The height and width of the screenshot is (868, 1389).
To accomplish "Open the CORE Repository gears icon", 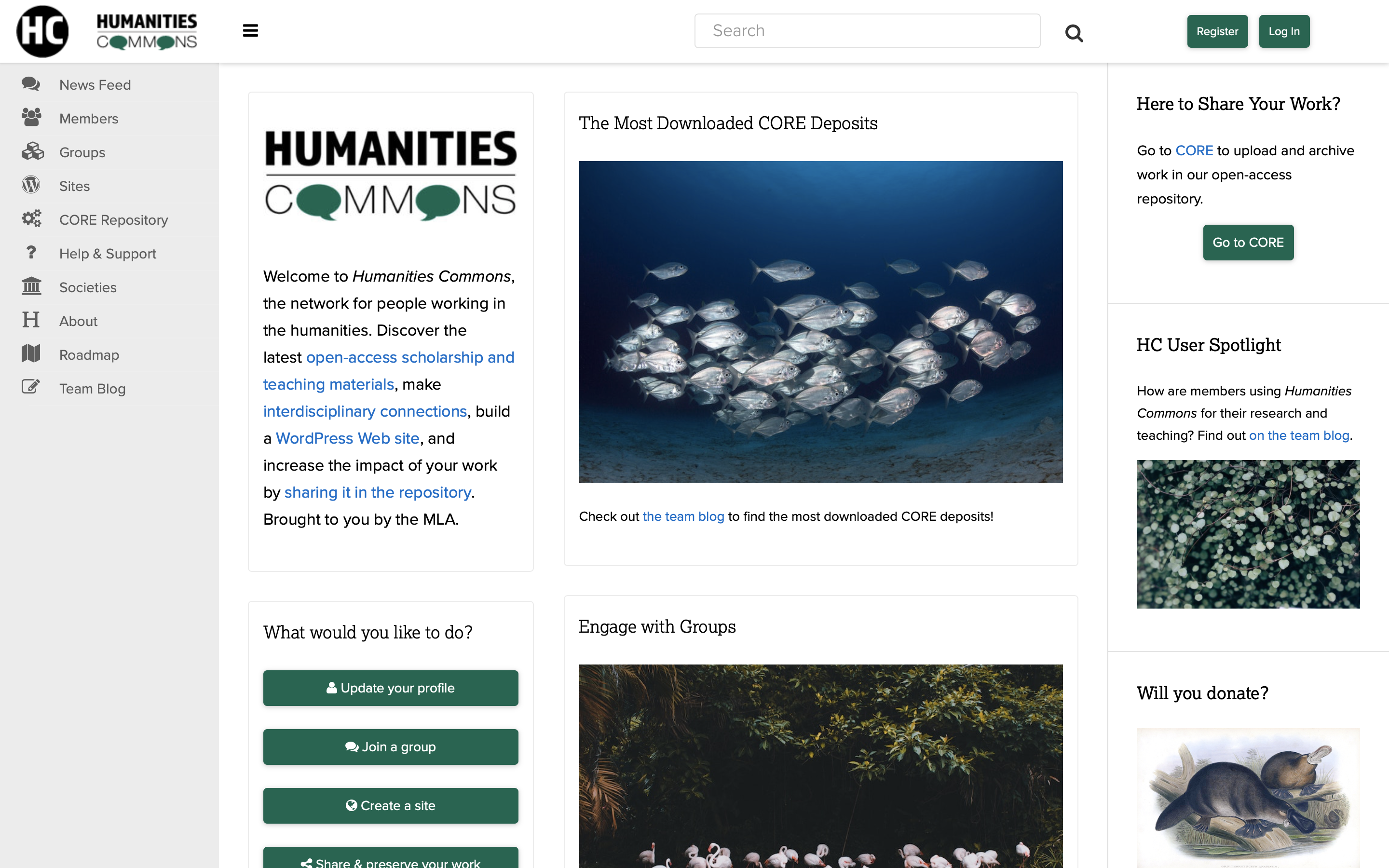I will coord(31,219).
